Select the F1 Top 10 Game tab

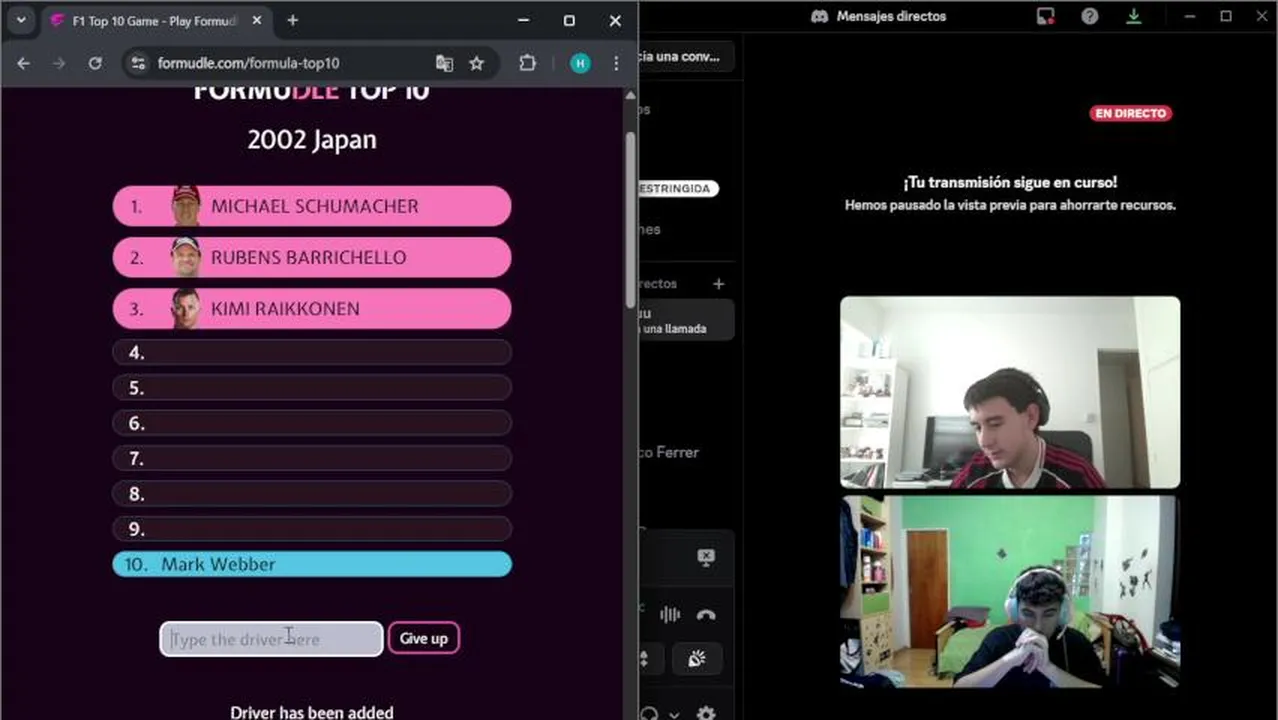point(155,21)
